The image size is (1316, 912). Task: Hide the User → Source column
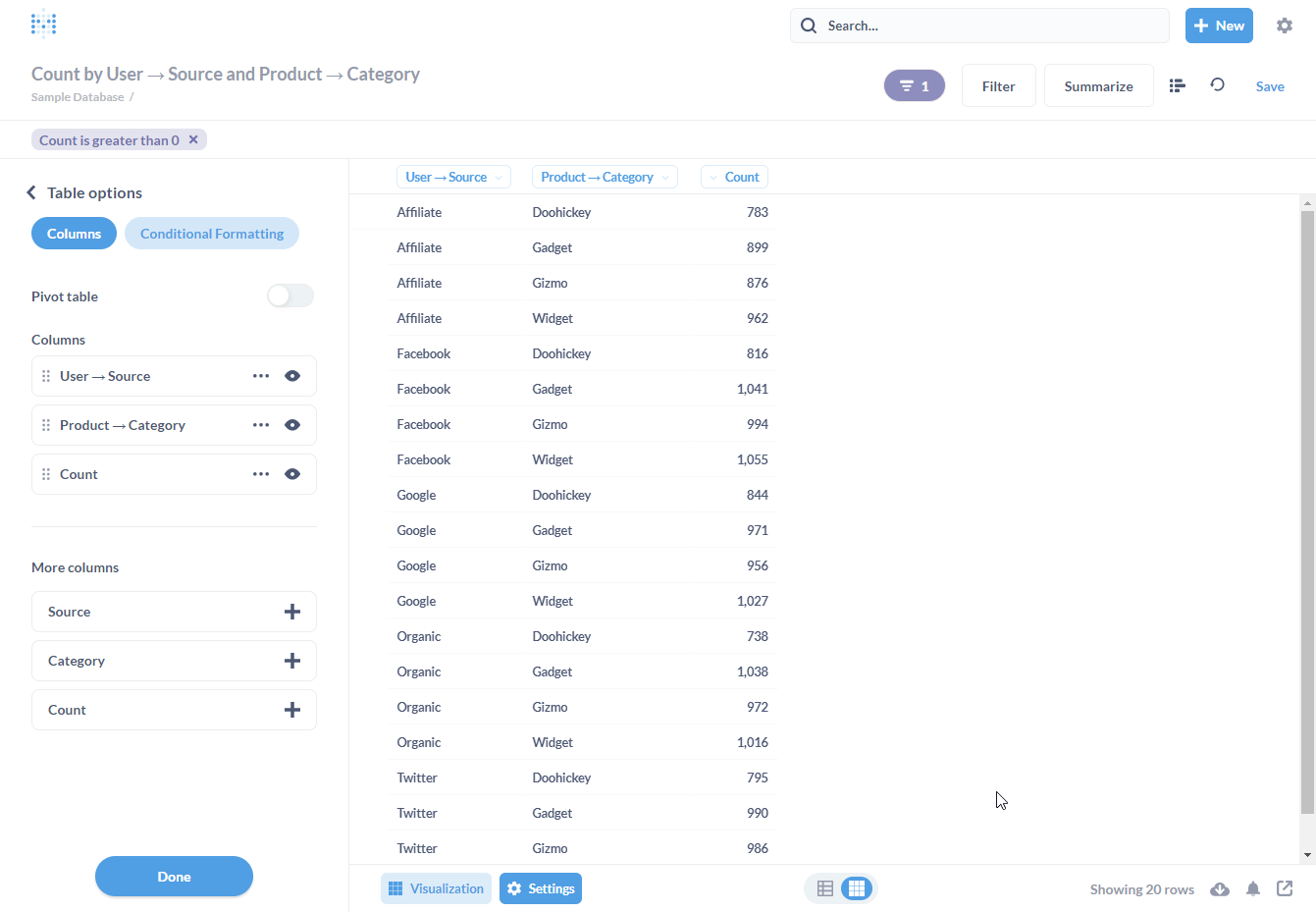(x=292, y=375)
